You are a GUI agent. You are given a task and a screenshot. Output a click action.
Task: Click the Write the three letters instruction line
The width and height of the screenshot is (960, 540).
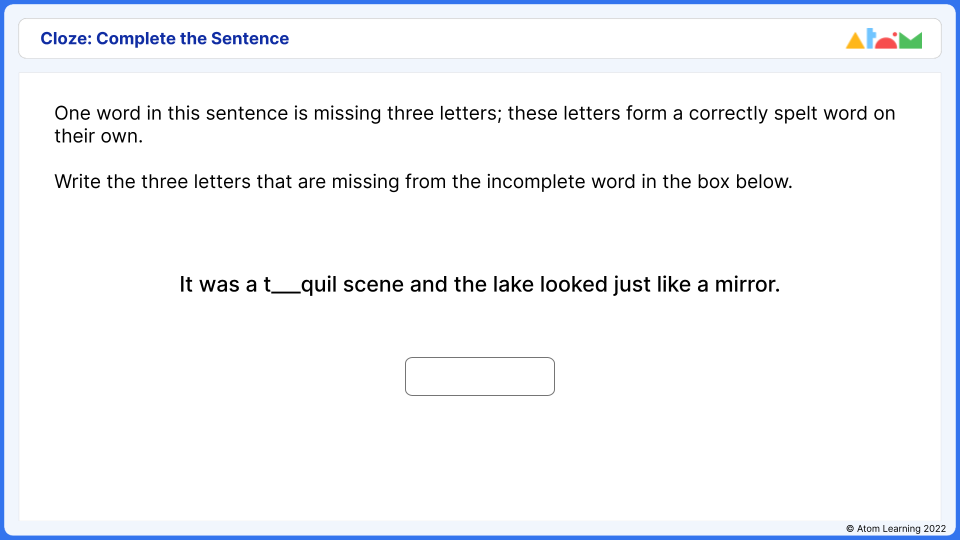(x=423, y=182)
